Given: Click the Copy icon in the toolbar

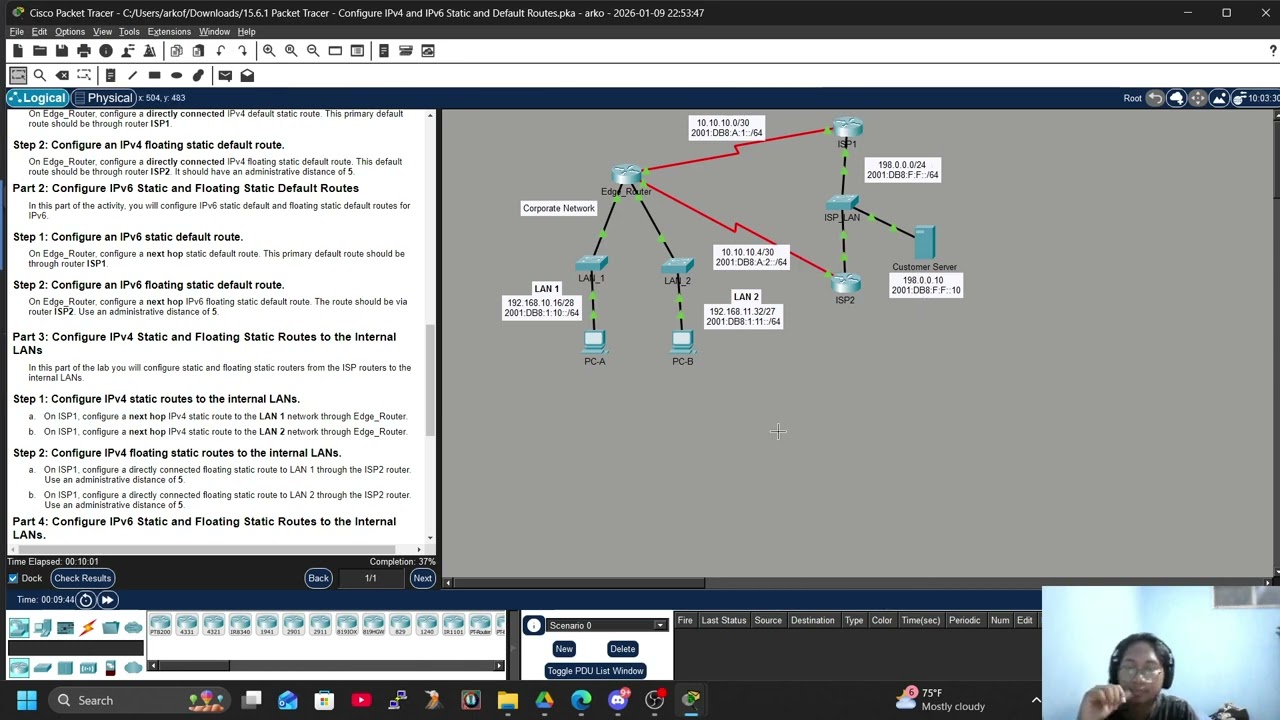Looking at the screenshot, I should coord(176,50).
